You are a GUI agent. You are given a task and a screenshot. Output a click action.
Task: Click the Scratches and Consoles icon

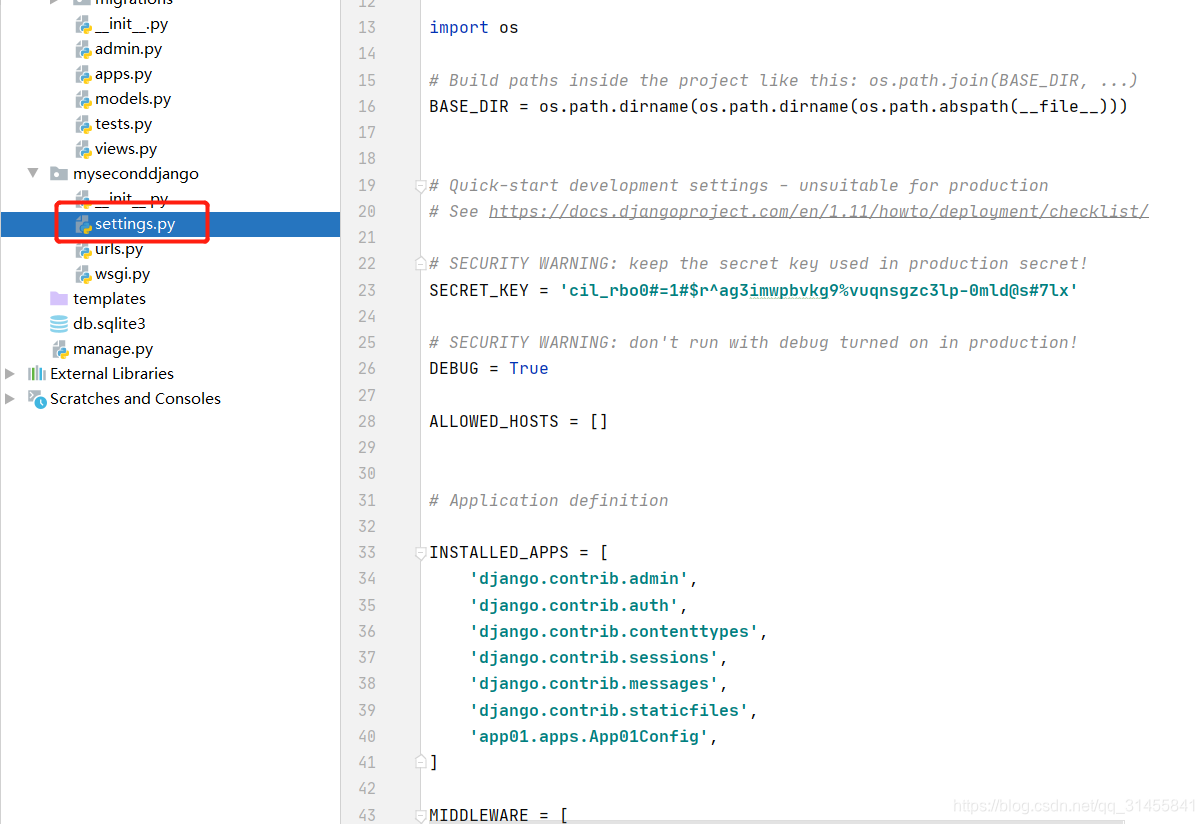[37, 399]
